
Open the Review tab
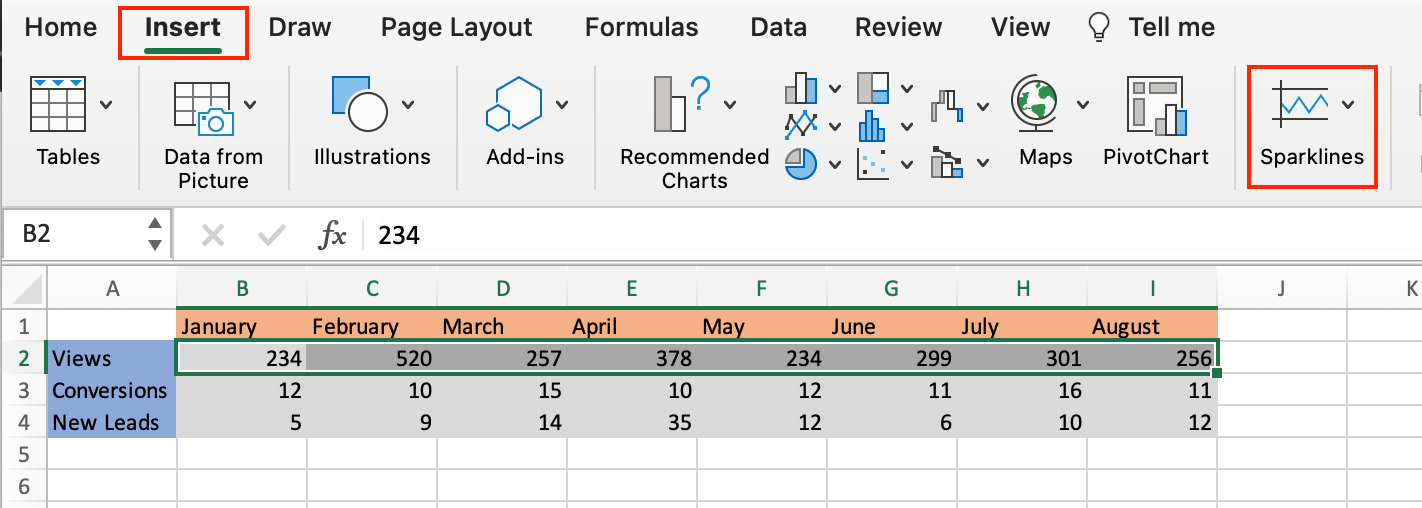pos(899,28)
